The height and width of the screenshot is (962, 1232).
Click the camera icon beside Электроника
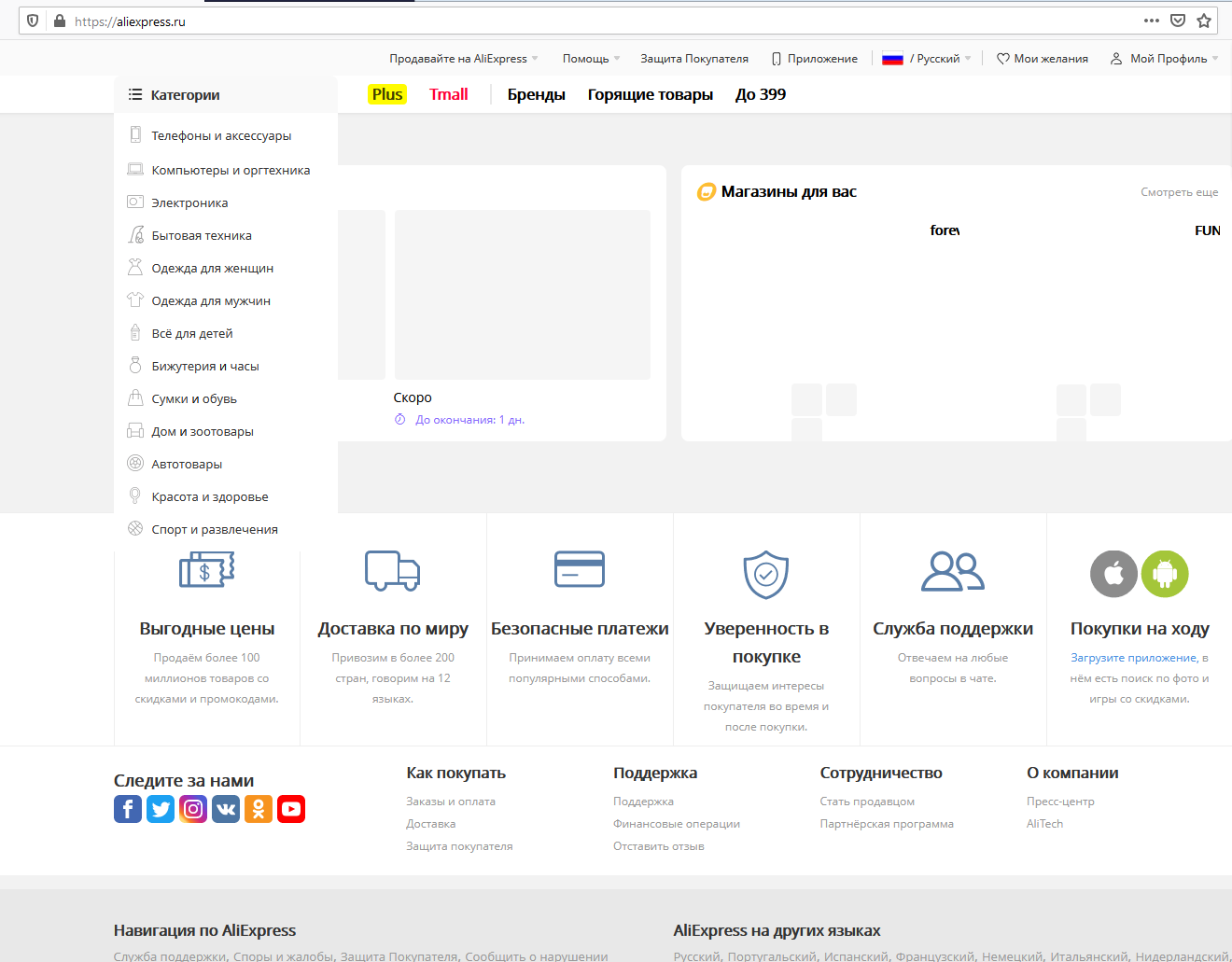coord(135,202)
